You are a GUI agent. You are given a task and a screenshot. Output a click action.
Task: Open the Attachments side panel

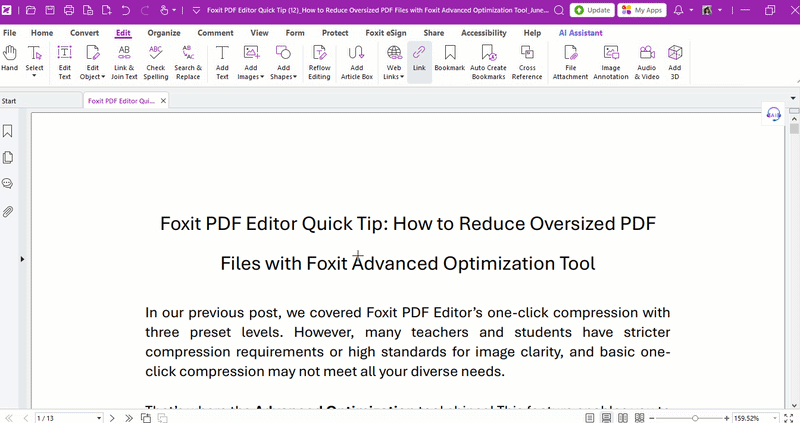pos(8,211)
